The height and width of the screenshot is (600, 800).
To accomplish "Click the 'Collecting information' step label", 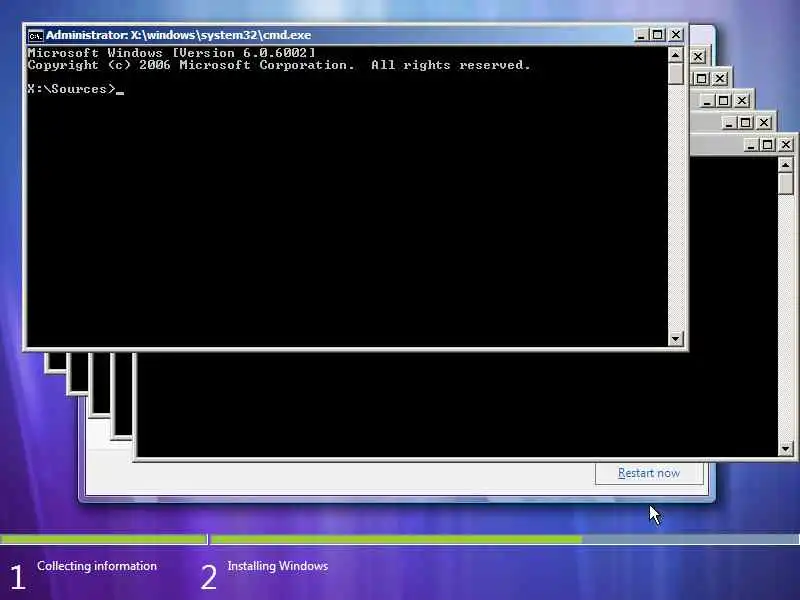I will (x=97, y=566).
